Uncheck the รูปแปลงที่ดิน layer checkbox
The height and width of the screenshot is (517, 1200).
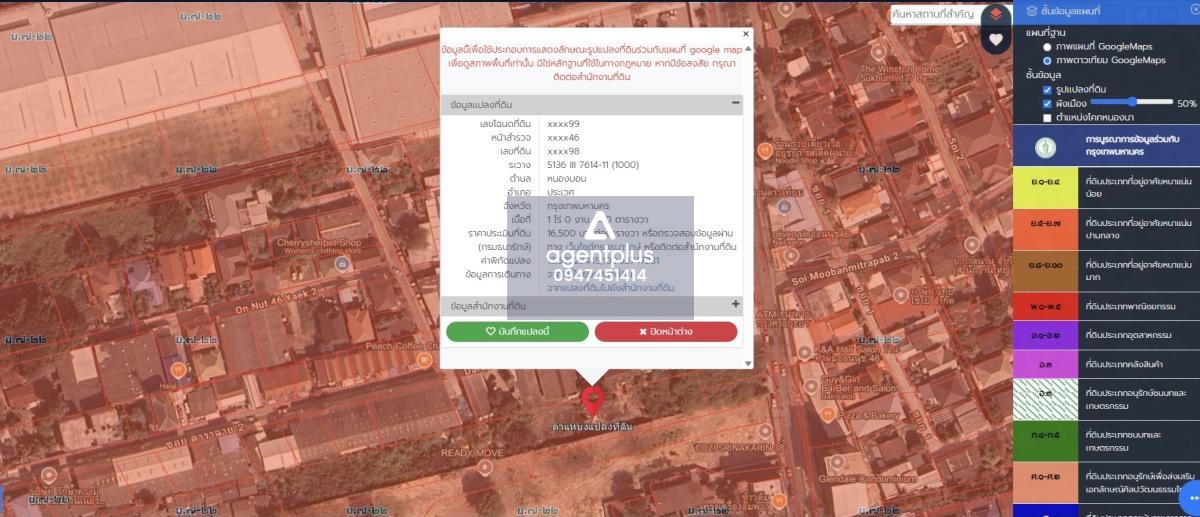coord(1047,90)
